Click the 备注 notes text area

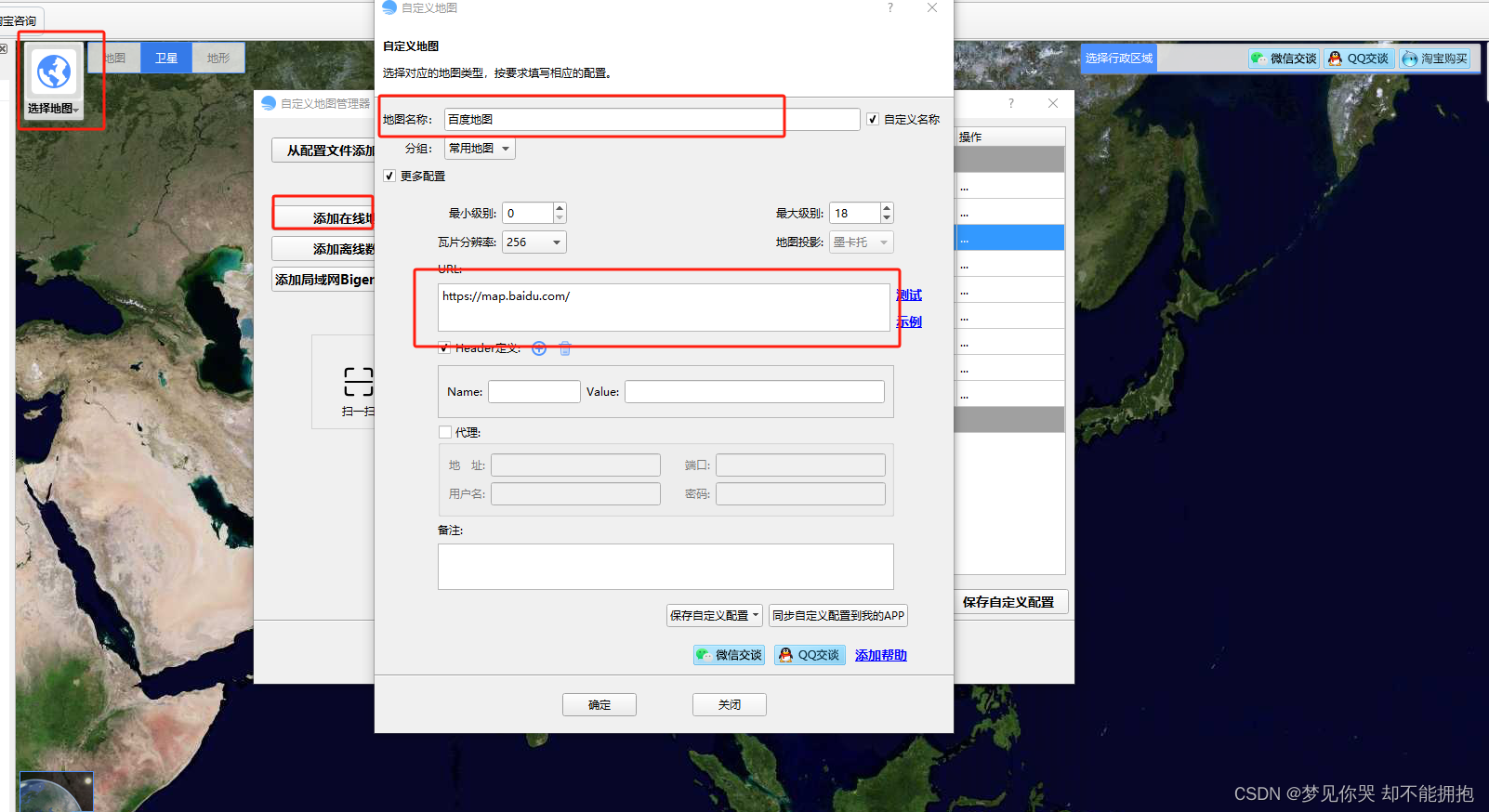pos(665,567)
